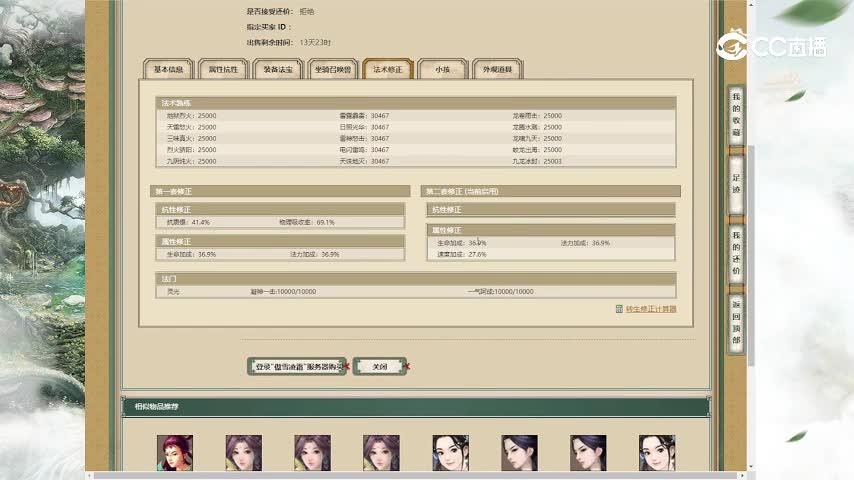This screenshot has width=854, height=480.
Task: Open the 转生修正计算器 link
Action: point(651,309)
